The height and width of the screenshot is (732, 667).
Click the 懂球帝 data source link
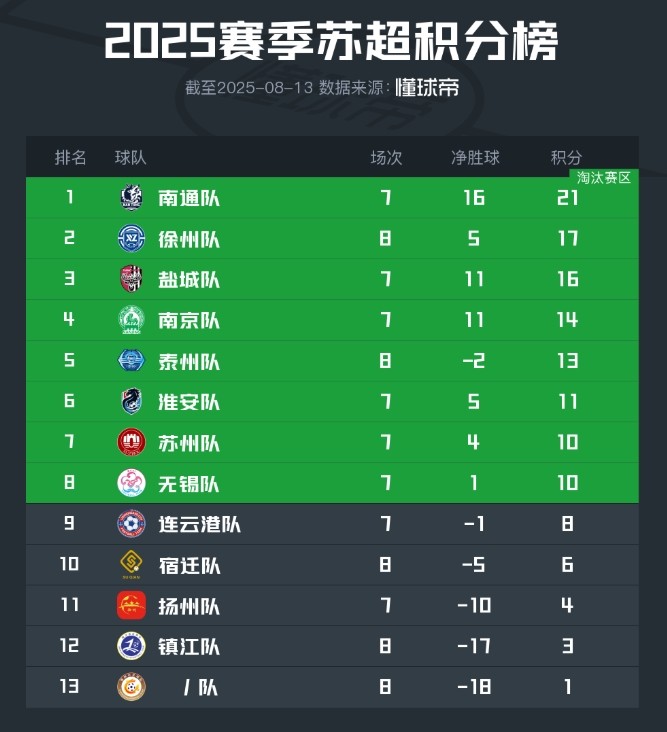click(427, 88)
